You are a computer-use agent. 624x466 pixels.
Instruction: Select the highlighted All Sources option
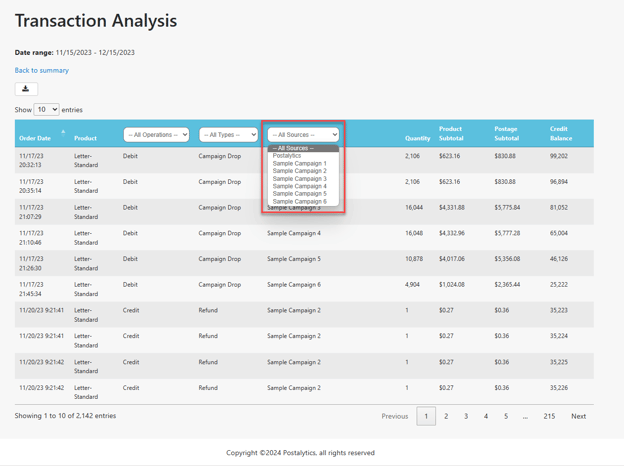pyautogui.click(x=303, y=148)
